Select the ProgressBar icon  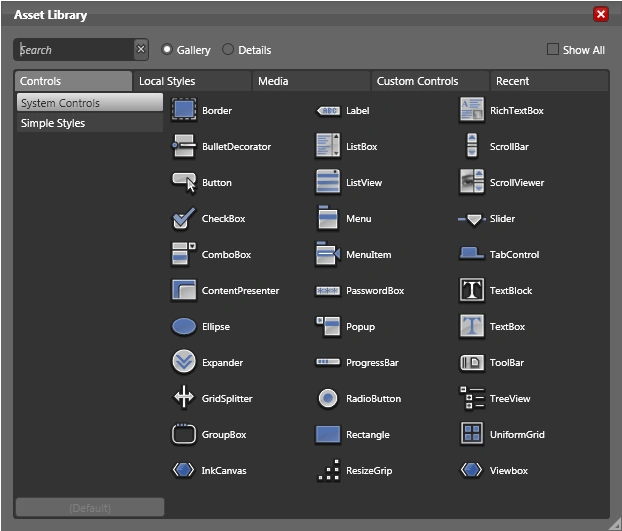coord(328,362)
